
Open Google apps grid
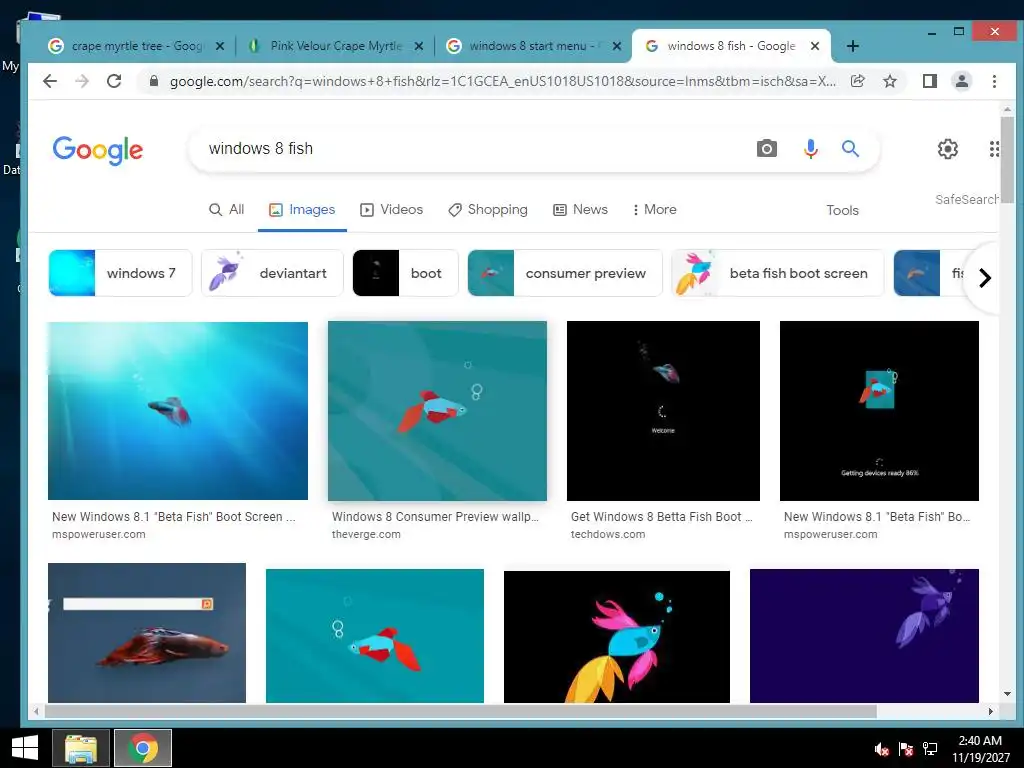pos(993,149)
